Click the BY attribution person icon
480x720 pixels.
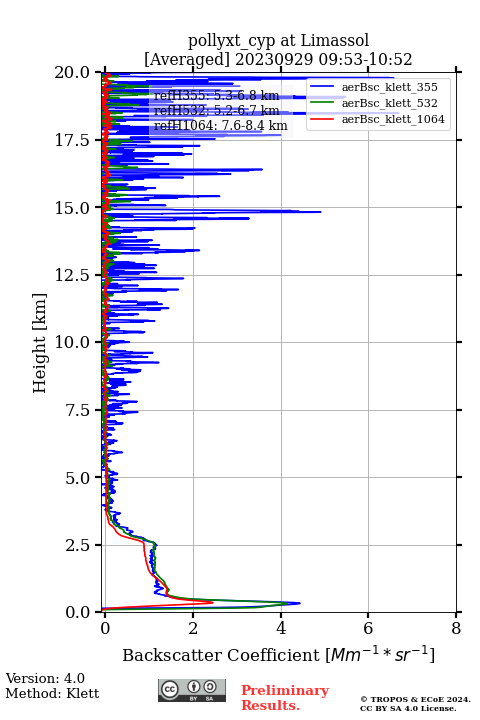194,687
